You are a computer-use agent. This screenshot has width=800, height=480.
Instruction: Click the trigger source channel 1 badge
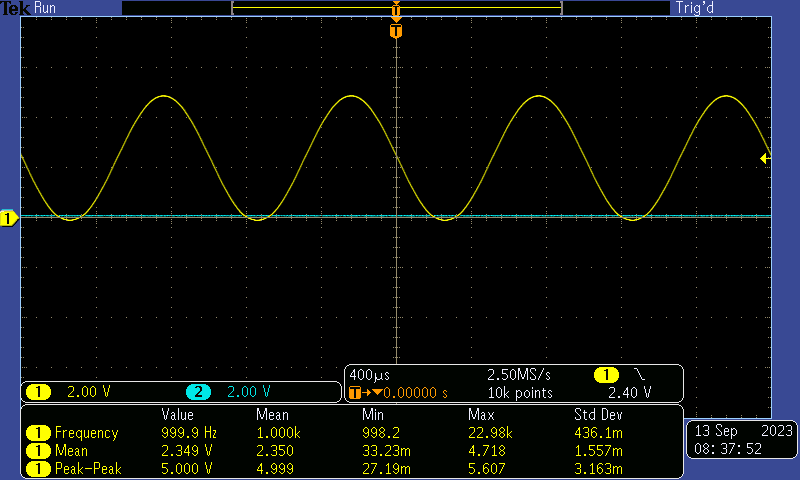coord(606,374)
